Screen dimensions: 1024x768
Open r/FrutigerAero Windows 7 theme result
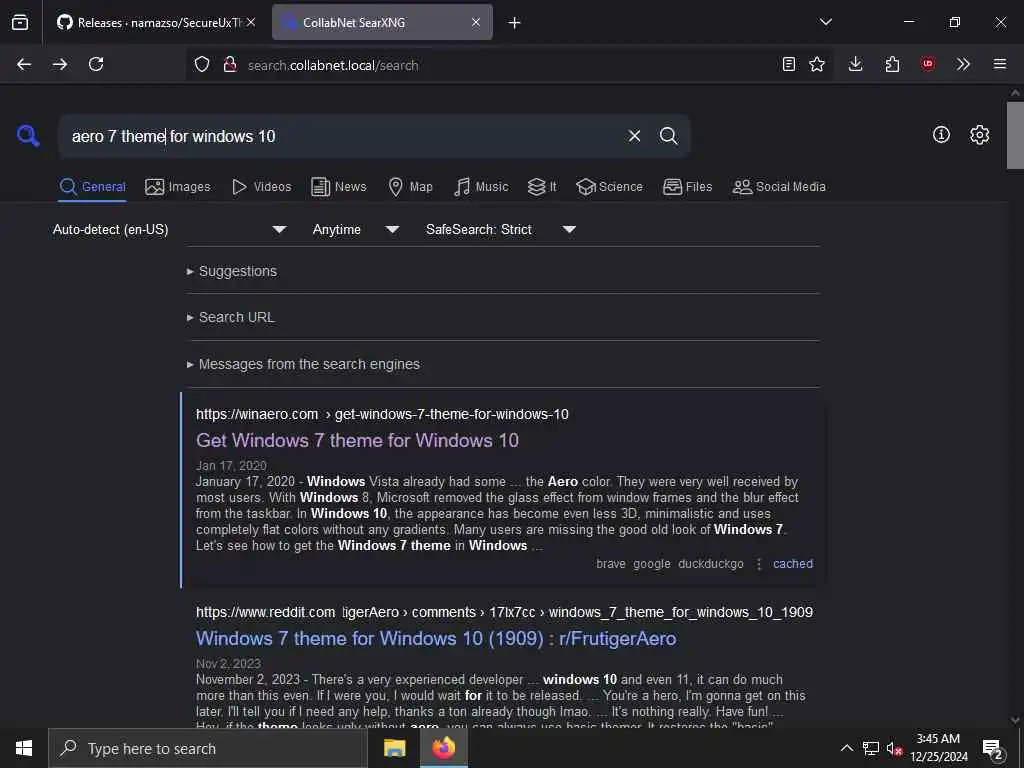click(436, 638)
